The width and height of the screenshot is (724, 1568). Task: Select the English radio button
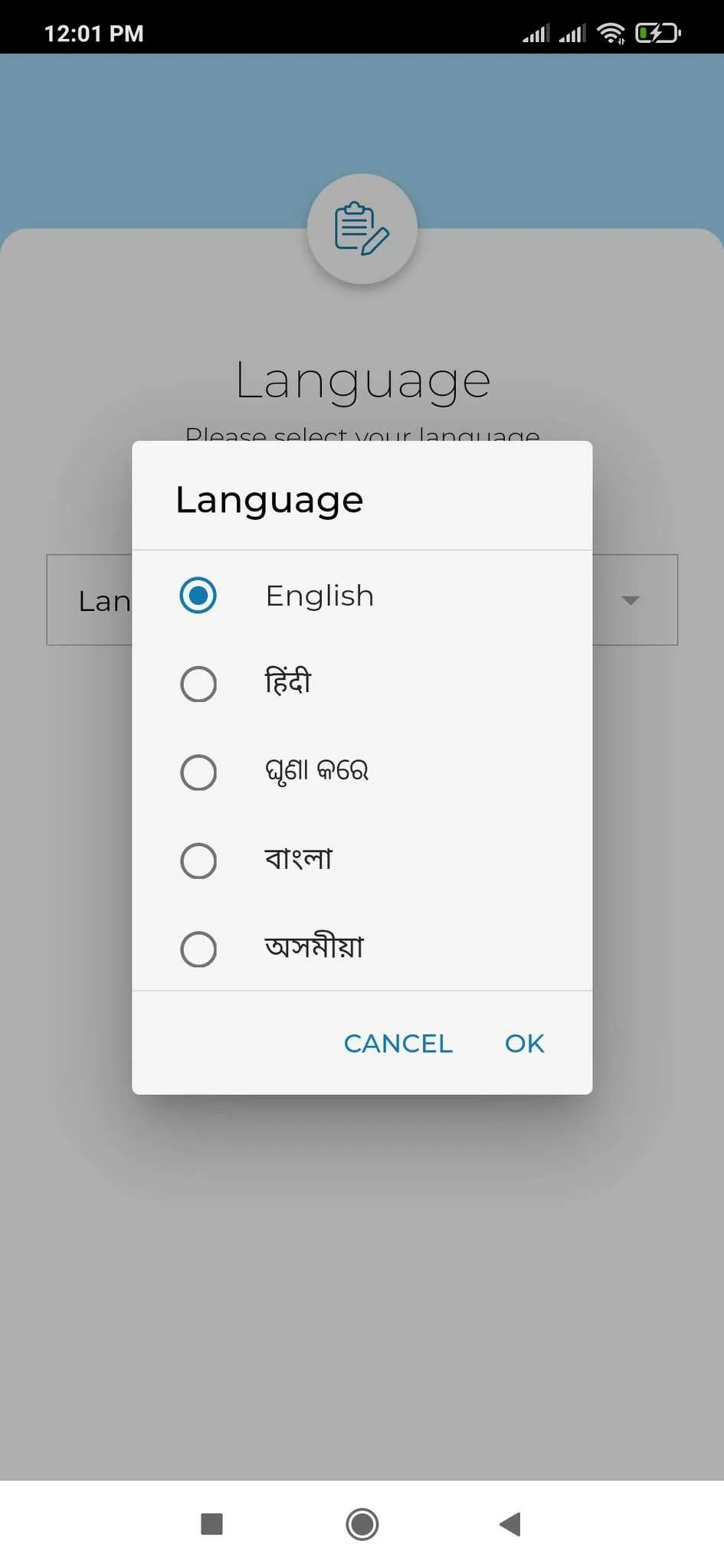pos(198,596)
